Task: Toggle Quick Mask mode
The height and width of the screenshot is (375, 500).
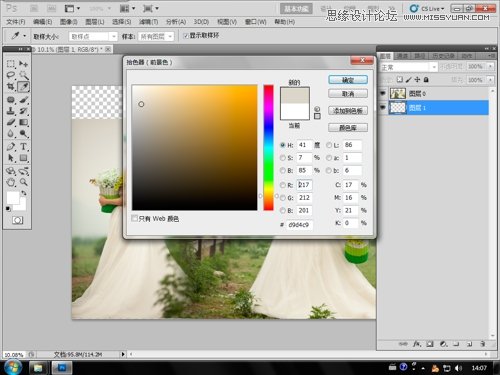Action: click(x=18, y=220)
